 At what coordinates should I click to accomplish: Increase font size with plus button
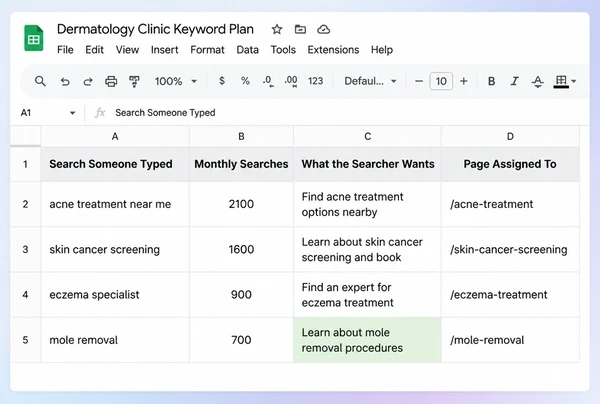tap(464, 81)
